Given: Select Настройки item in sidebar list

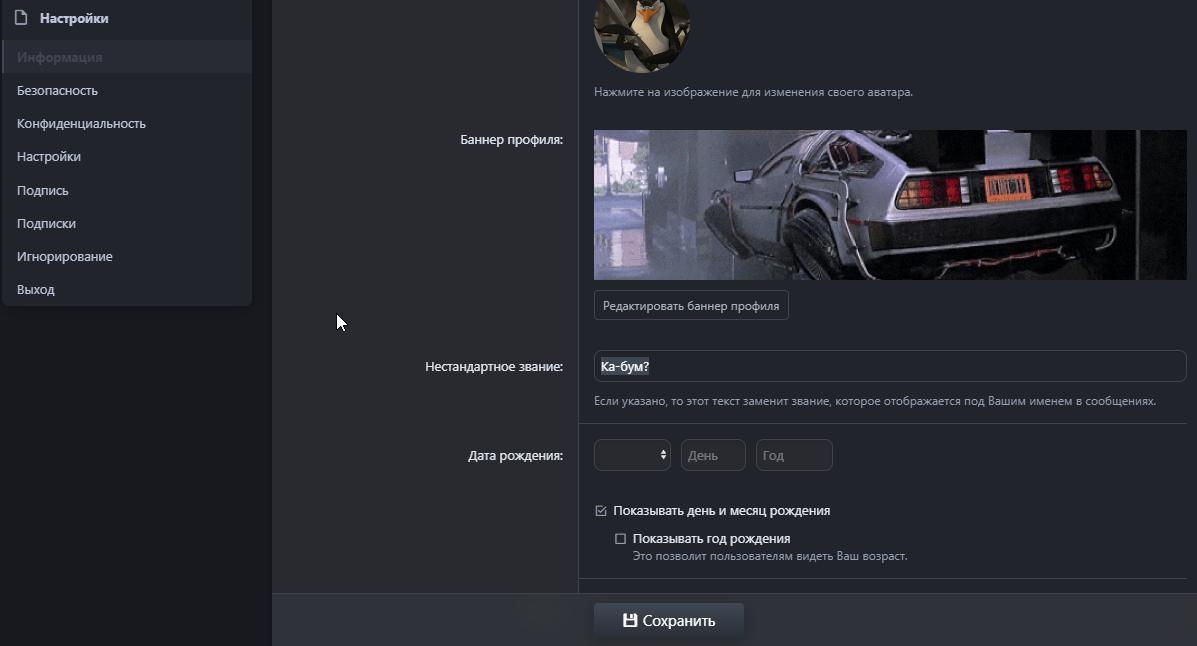Looking at the screenshot, I should [x=49, y=157].
